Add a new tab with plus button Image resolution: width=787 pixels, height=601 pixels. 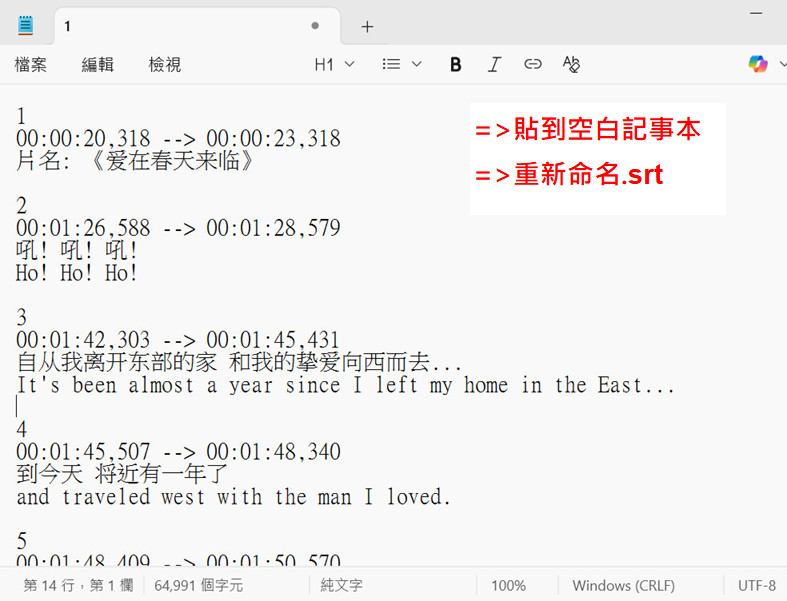(x=367, y=27)
